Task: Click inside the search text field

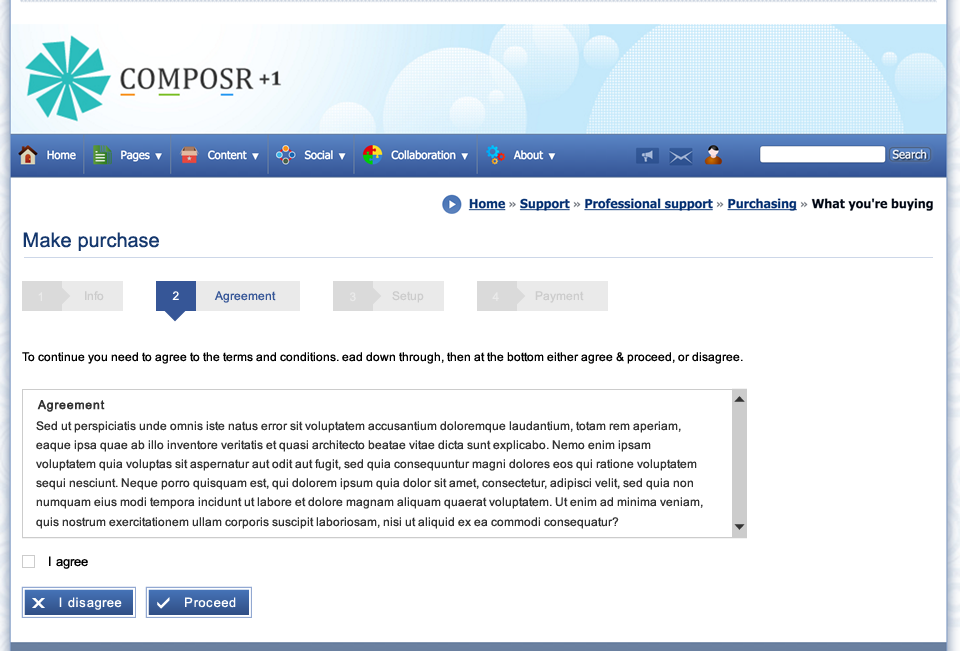Action: point(822,154)
